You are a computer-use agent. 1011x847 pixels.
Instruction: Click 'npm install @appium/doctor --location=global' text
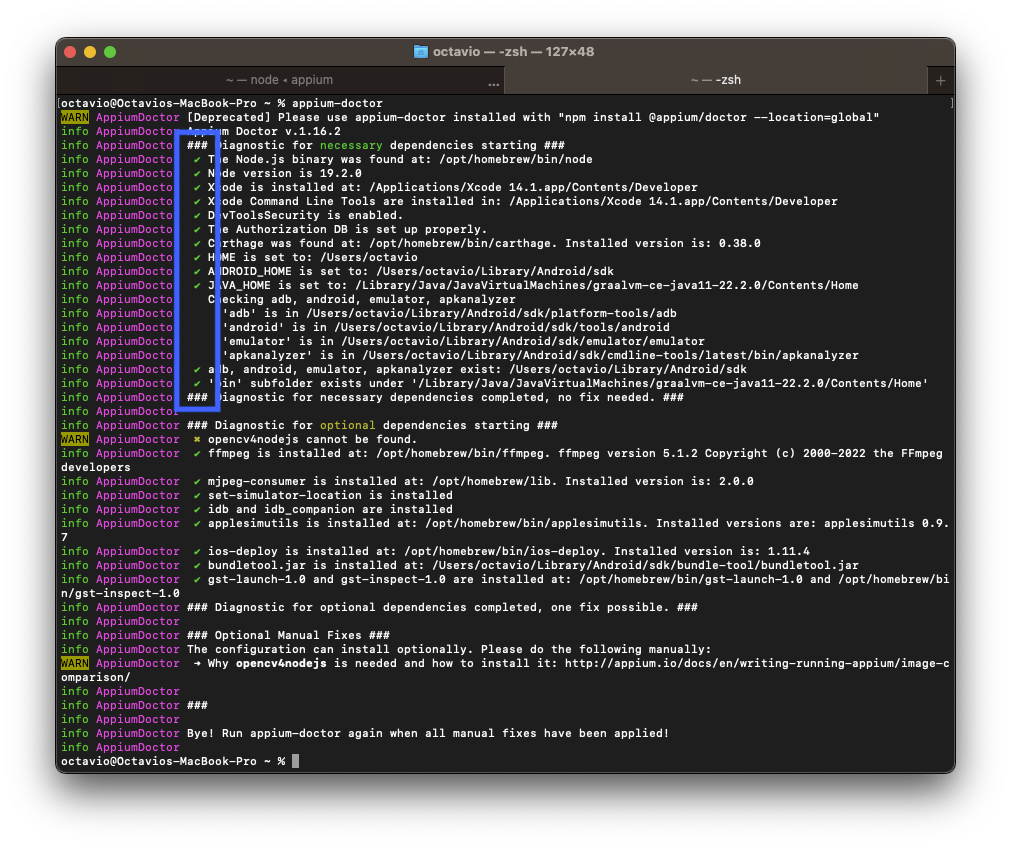click(719, 117)
